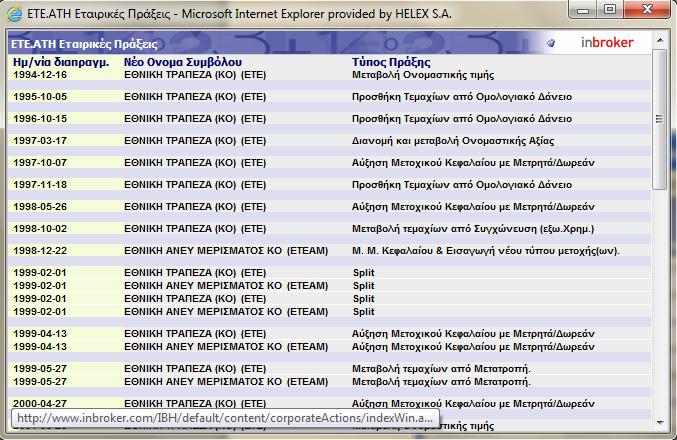Maximize the Internet Explorer popup window
This screenshot has height=440, width=677.
(610, 9)
